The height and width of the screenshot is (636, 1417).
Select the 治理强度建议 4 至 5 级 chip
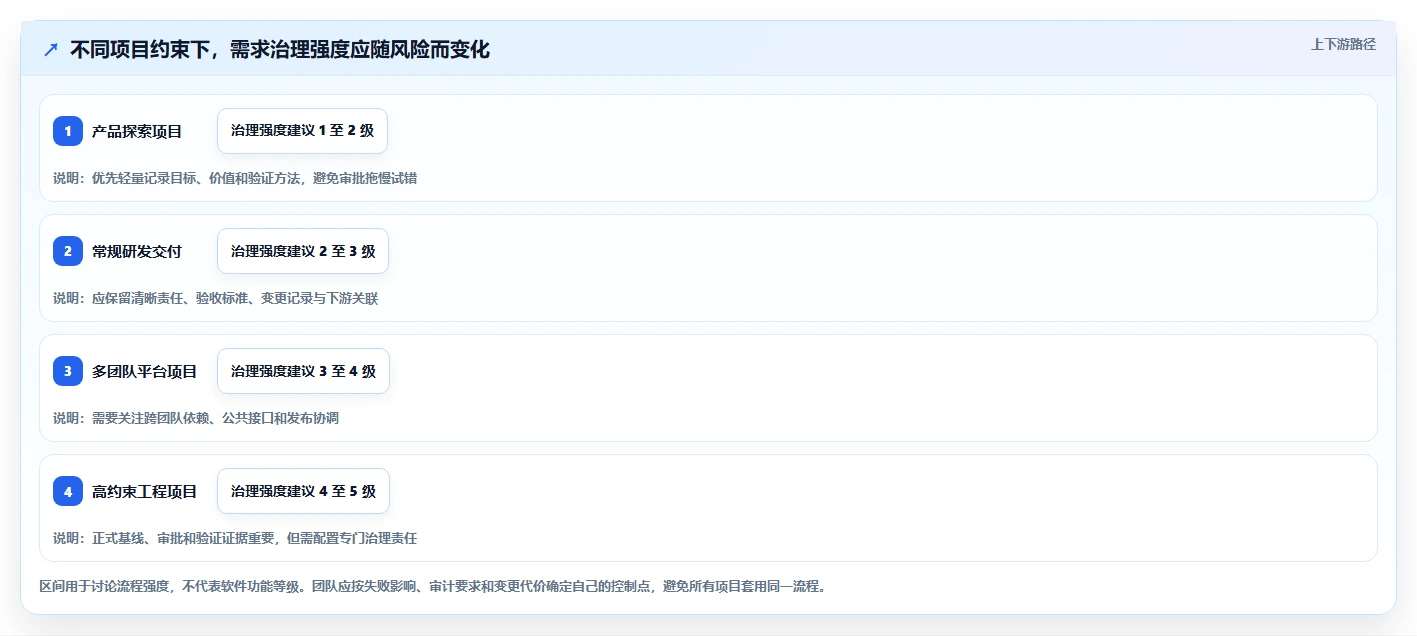(303, 491)
